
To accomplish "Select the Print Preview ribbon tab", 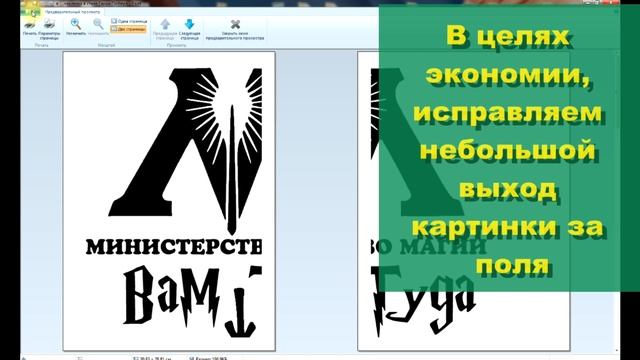I will point(73,12).
